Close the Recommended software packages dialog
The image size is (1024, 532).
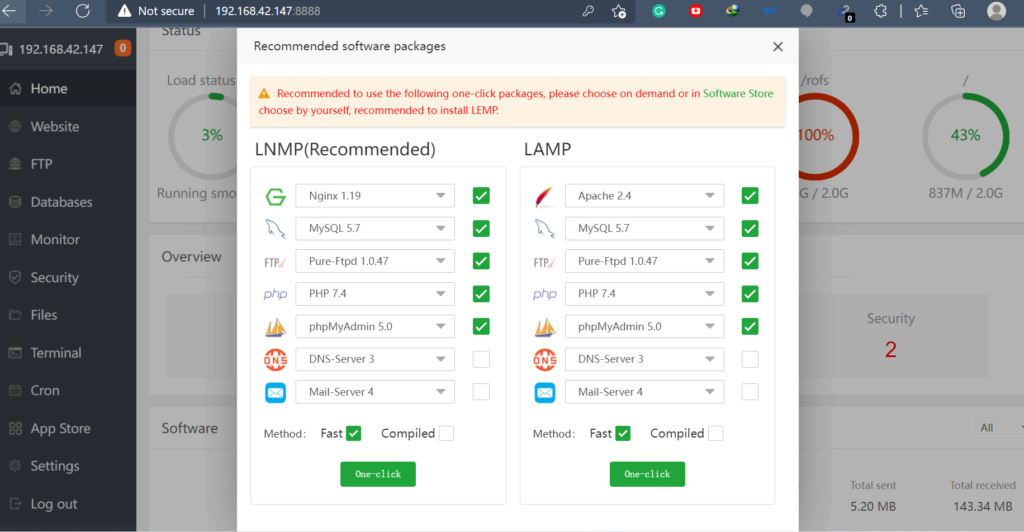[778, 47]
